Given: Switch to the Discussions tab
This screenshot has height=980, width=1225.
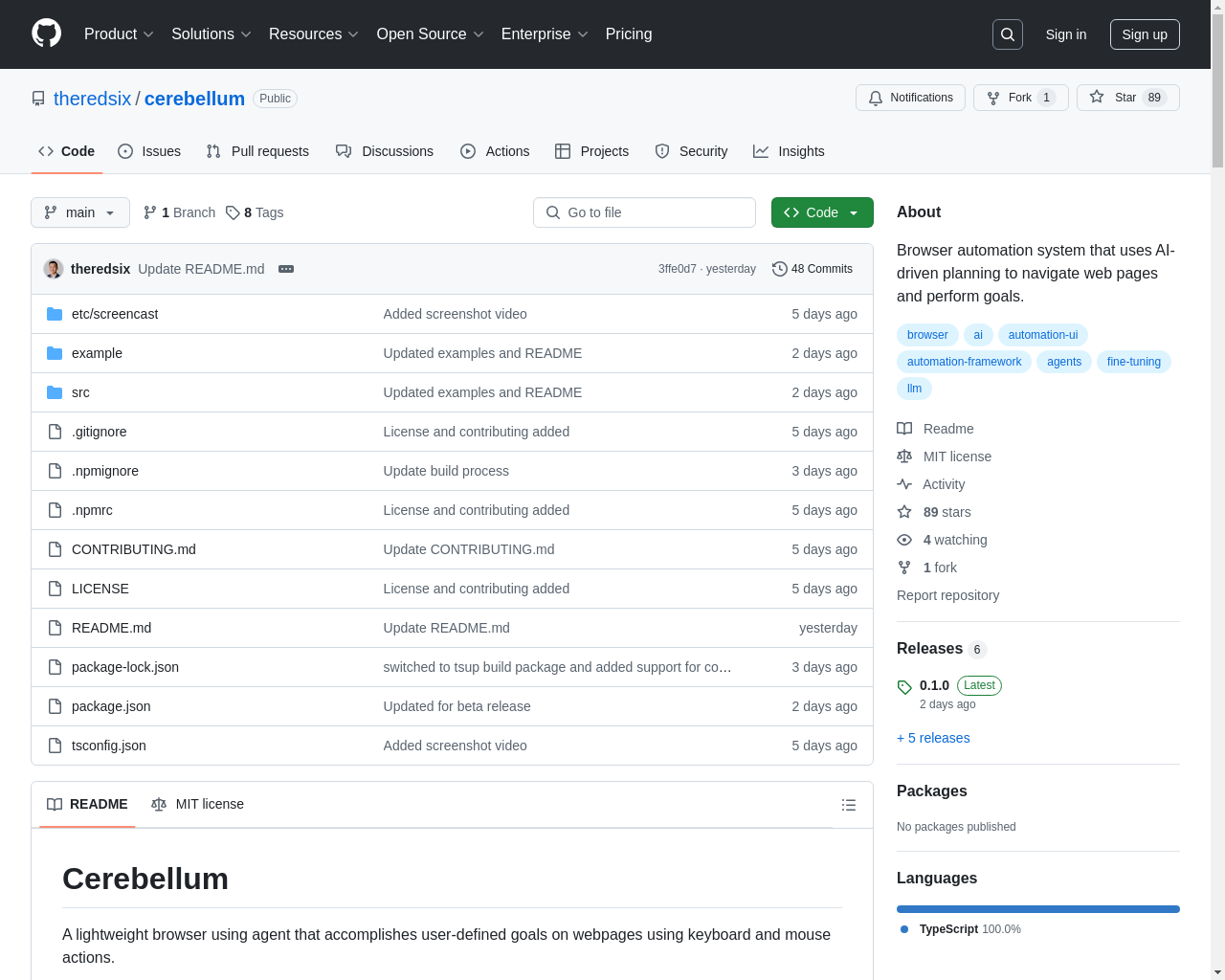Looking at the screenshot, I should point(385,151).
